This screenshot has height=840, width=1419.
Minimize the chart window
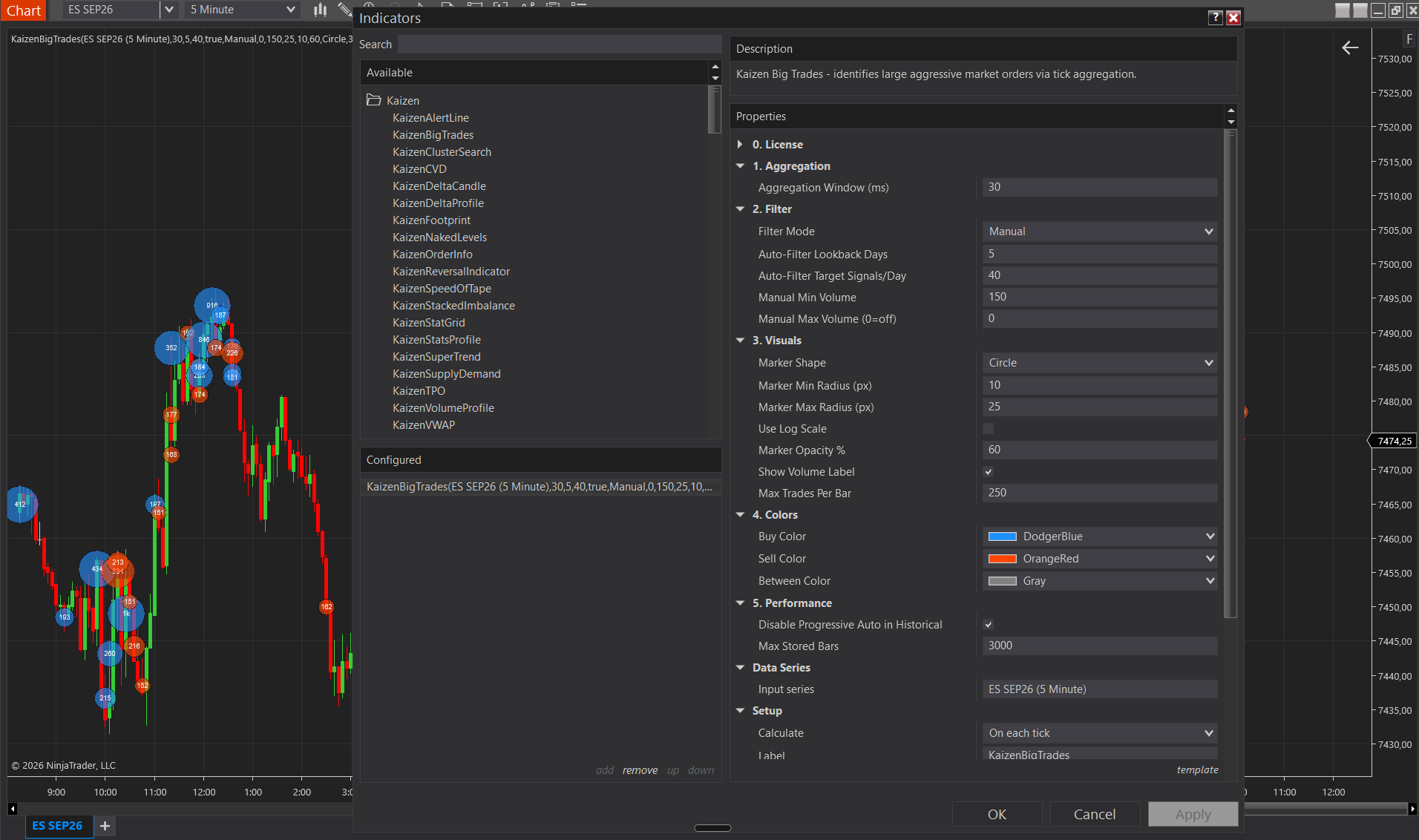point(1378,10)
